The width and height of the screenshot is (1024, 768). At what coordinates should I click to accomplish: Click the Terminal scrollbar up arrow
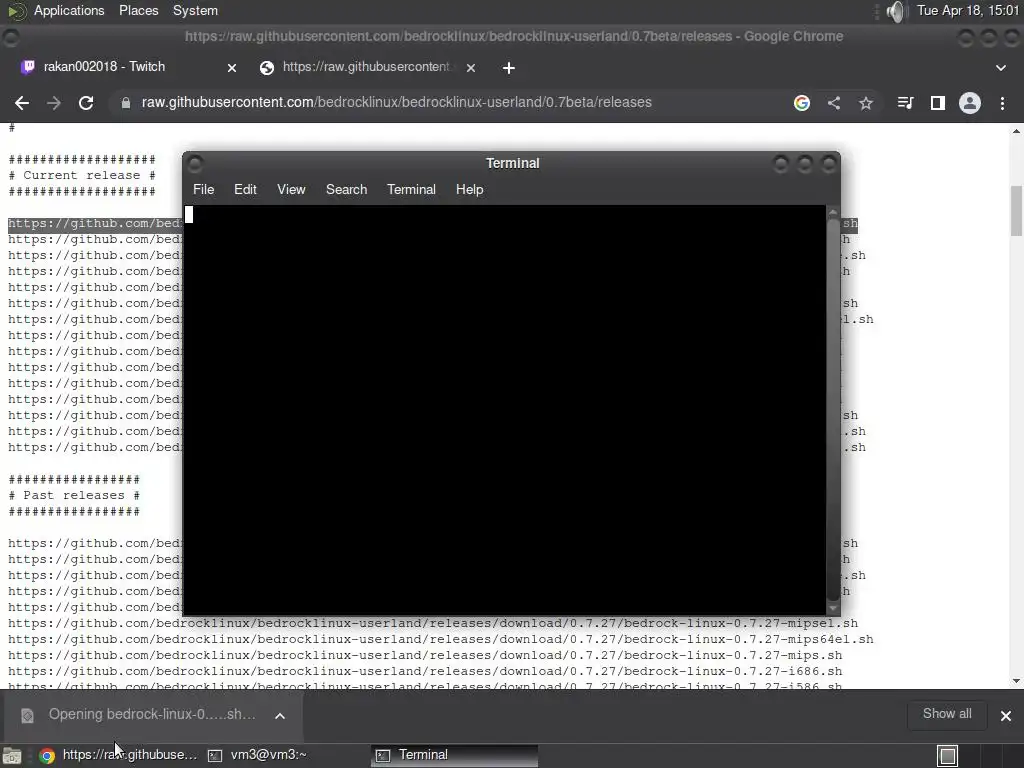833,212
